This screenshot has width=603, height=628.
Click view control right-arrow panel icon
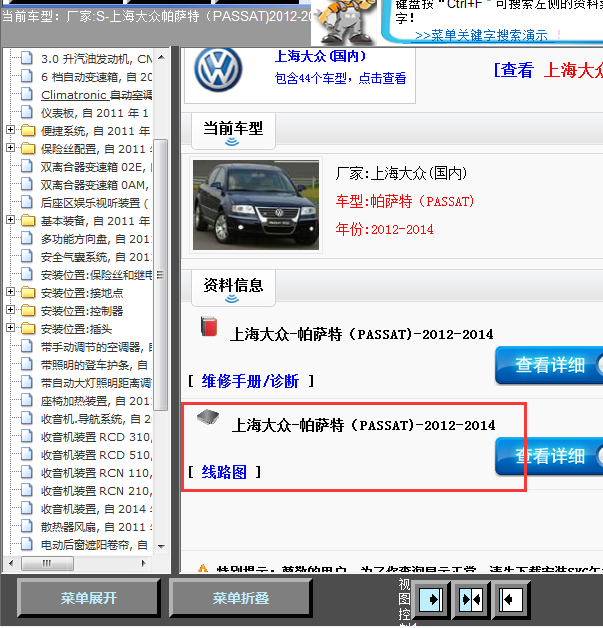tap(431, 599)
